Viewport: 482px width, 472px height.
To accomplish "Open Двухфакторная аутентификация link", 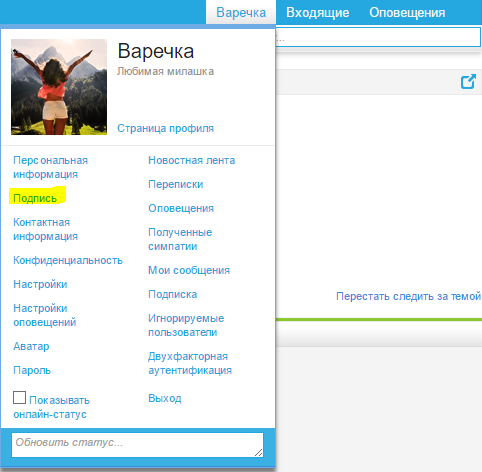I will point(190,363).
